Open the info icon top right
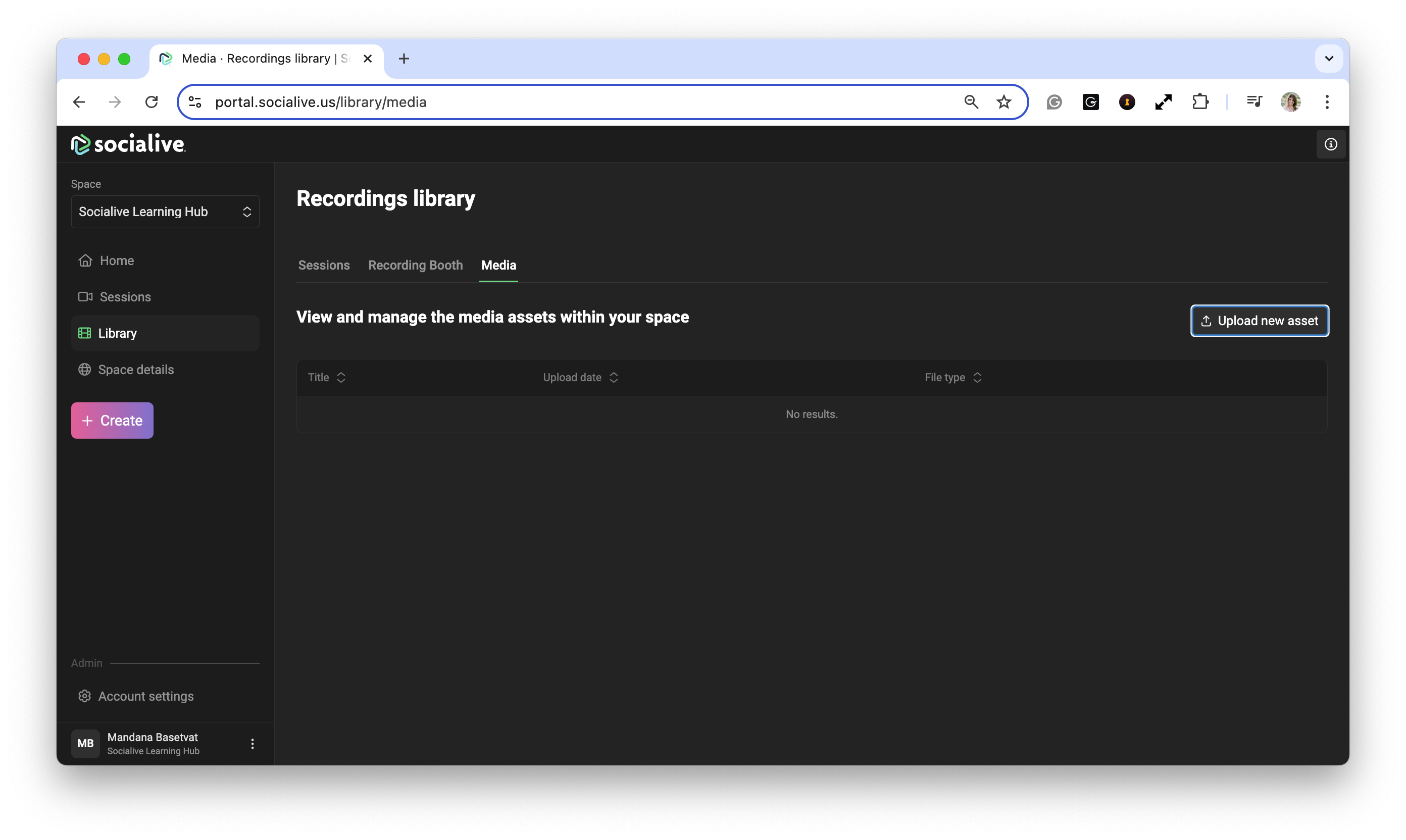Screen dimensions: 1406x840 (1330, 144)
